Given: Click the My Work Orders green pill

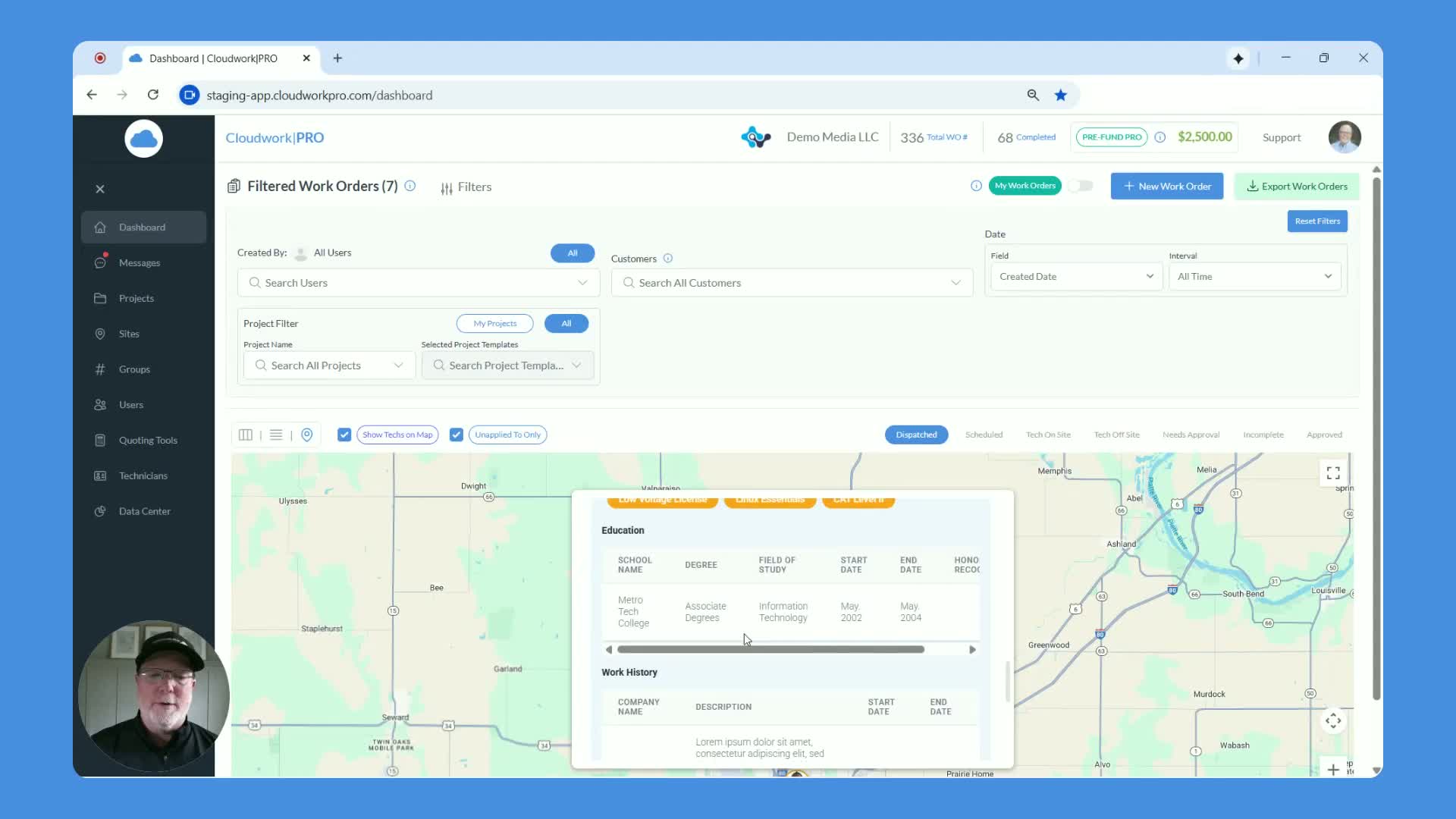Looking at the screenshot, I should click(1025, 186).
